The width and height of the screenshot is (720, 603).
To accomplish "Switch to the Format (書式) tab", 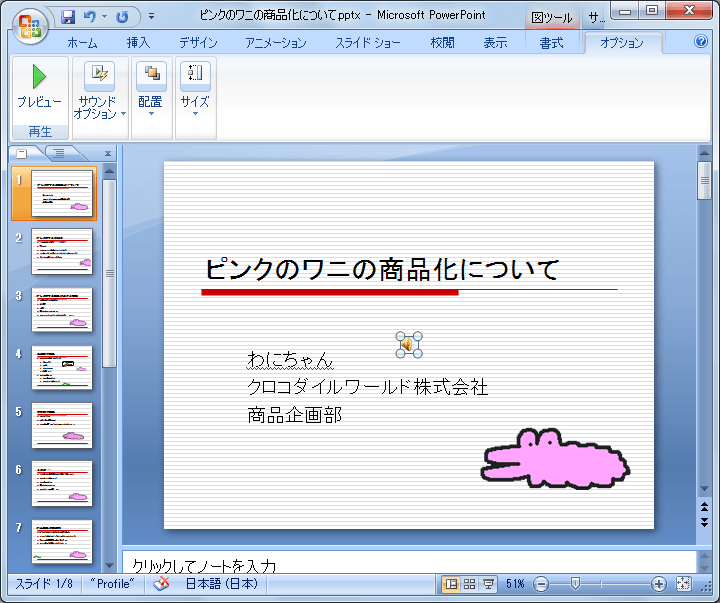I will [x=551, y=43].
